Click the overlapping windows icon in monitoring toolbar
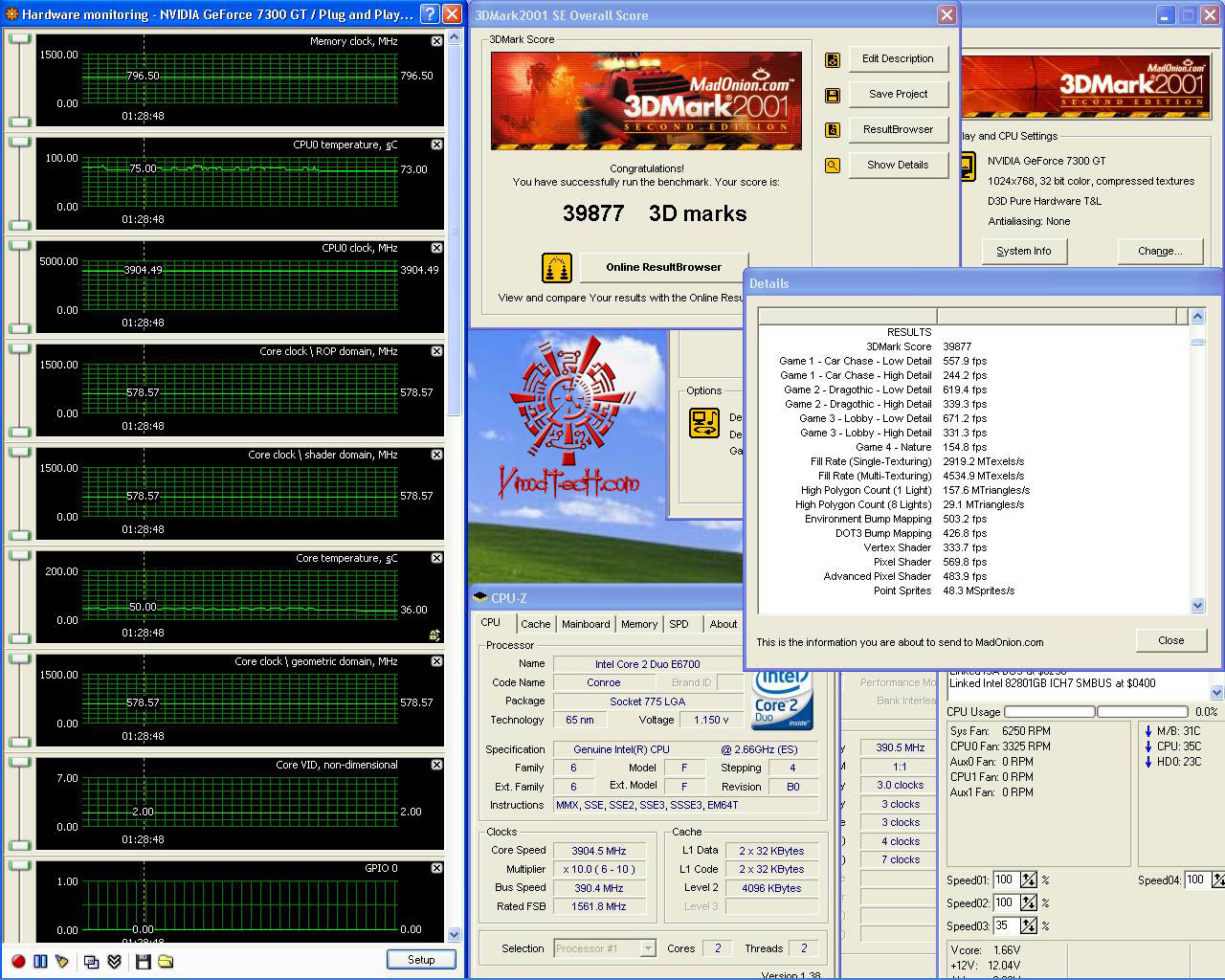Viewport: 1225px width, 980px height. 92,961
